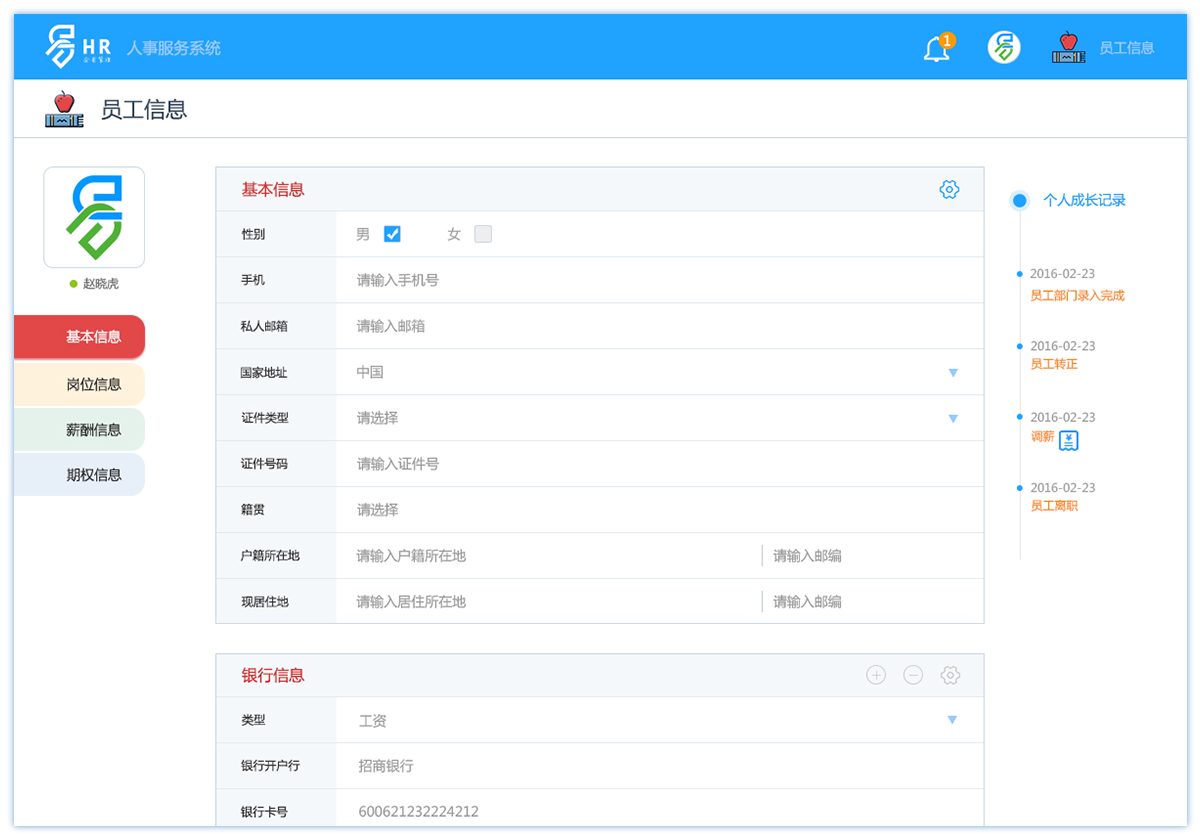Remove bank record with minus icon
This screenshot has height=840, width=1200.
(913, 675)
